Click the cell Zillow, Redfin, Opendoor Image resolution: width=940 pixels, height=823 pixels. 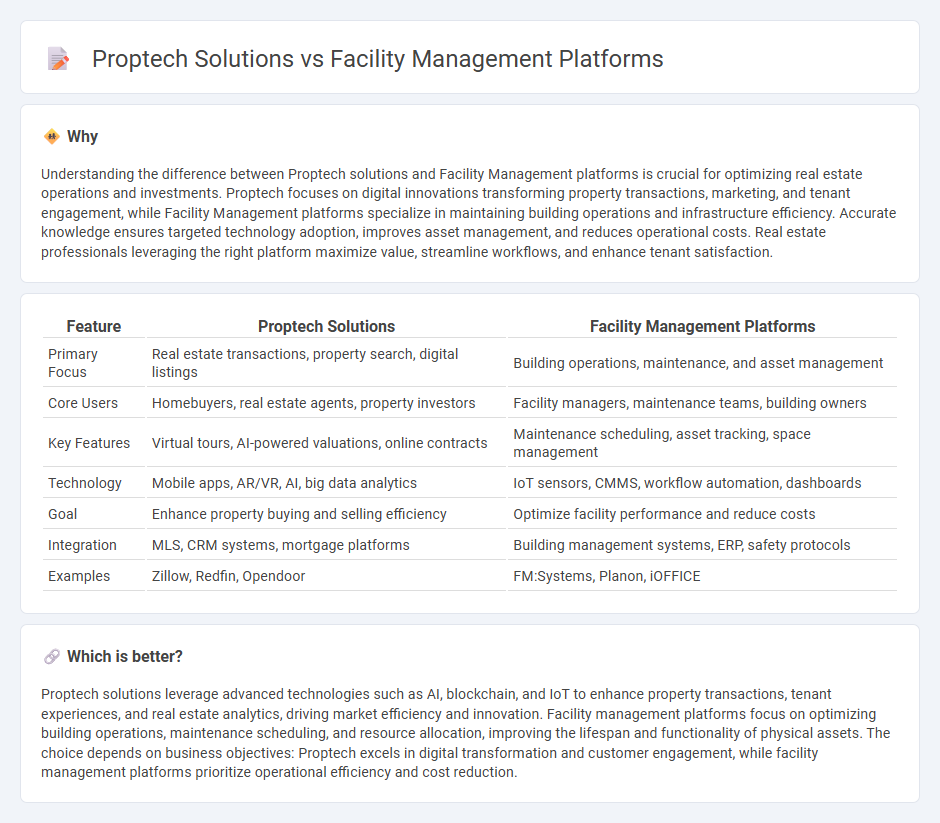coord(326,576)
